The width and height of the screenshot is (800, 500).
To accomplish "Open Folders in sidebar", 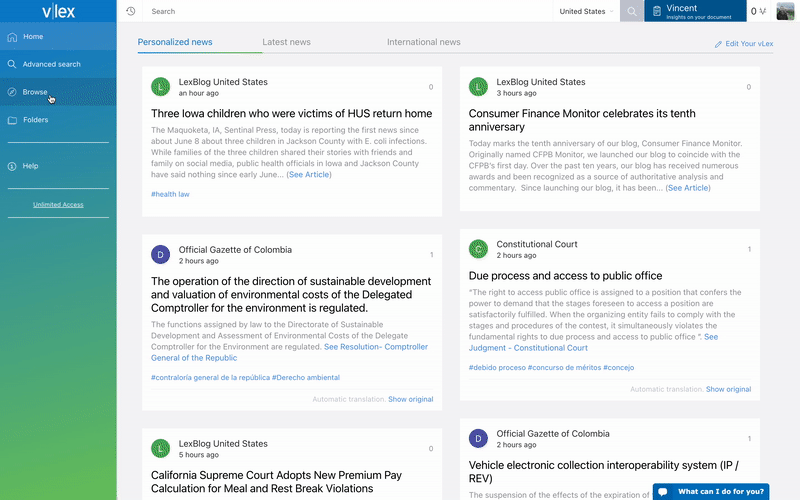I will tap(58, 120).
